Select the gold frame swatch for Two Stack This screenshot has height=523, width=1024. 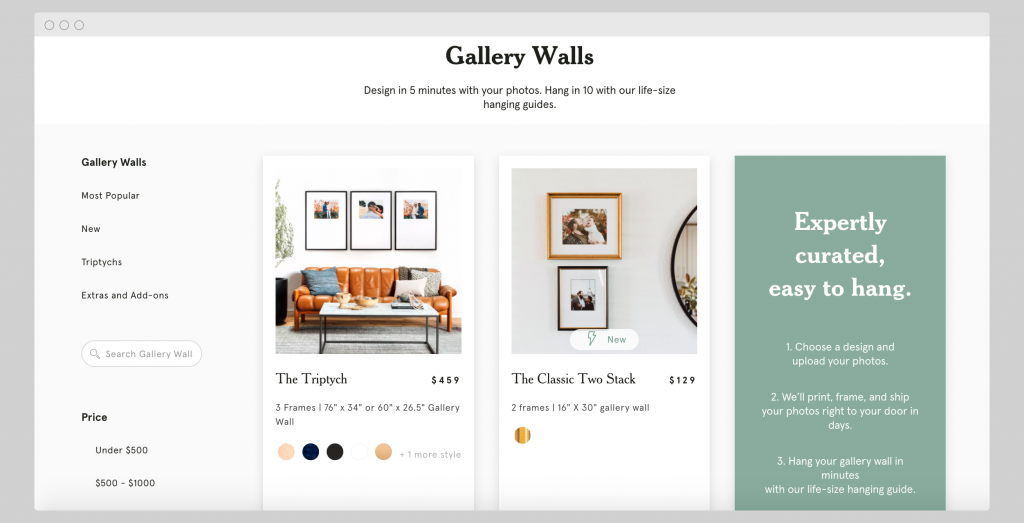pos(522,435)
